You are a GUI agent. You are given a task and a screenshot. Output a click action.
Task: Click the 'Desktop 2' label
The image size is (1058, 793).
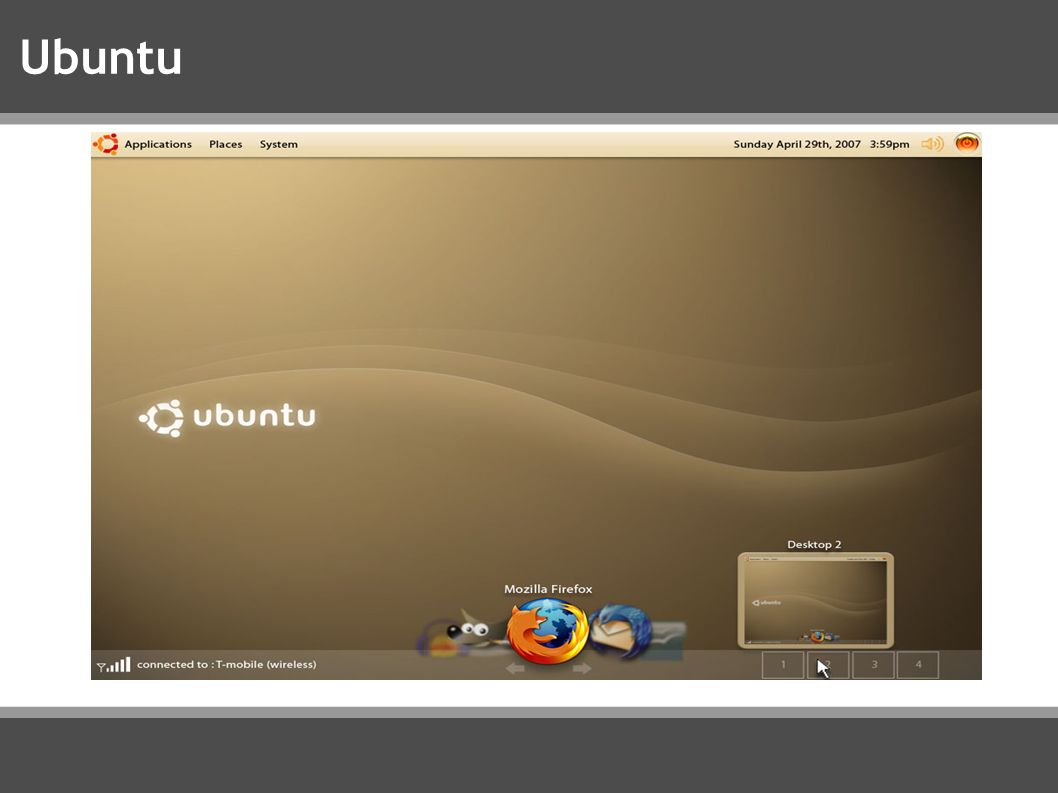click(814, 545)
